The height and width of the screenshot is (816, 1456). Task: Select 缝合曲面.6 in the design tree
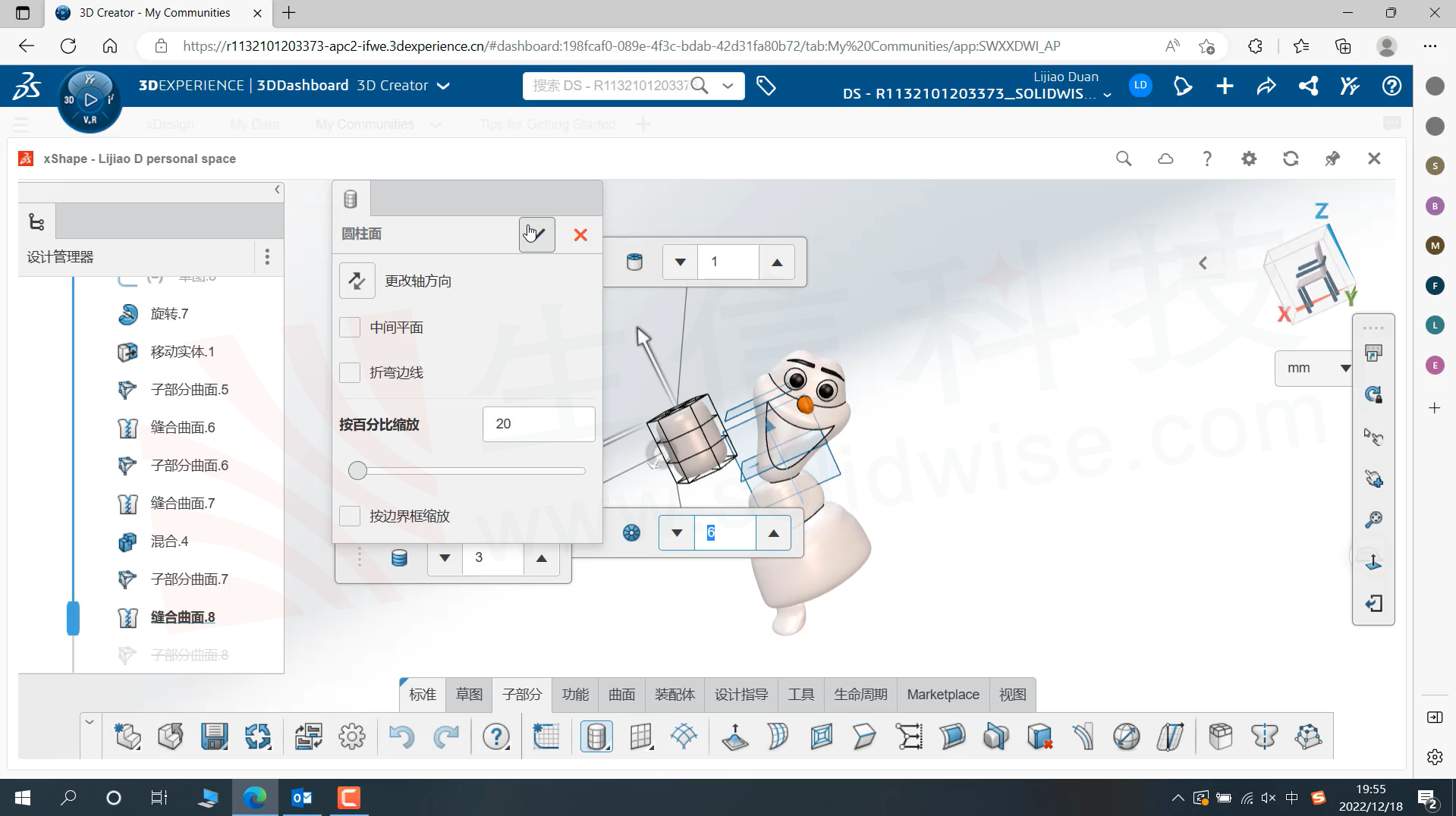point(182,428)
